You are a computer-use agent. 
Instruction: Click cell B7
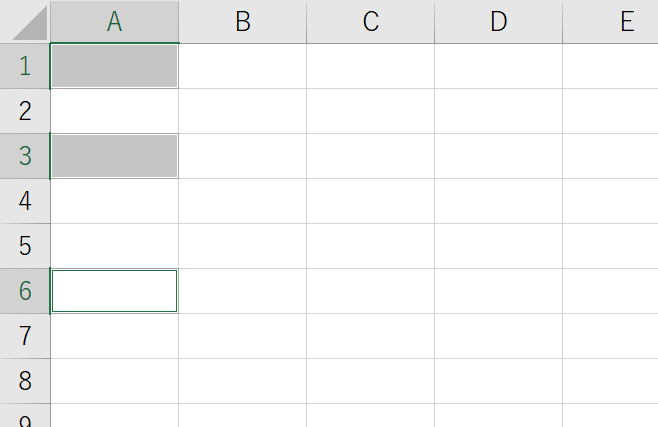point(243,336)
